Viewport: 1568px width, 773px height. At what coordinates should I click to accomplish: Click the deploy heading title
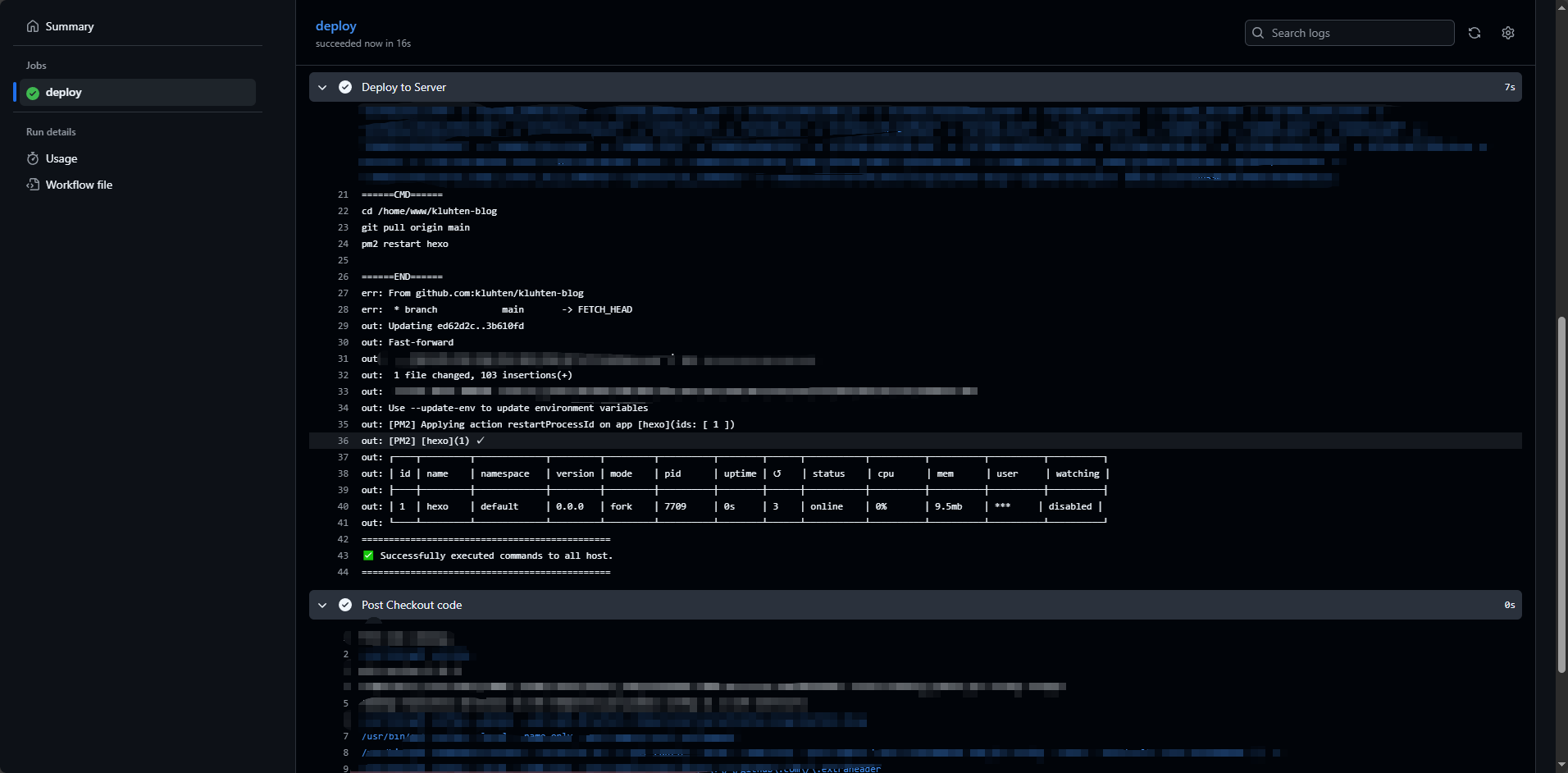point(335,26)
